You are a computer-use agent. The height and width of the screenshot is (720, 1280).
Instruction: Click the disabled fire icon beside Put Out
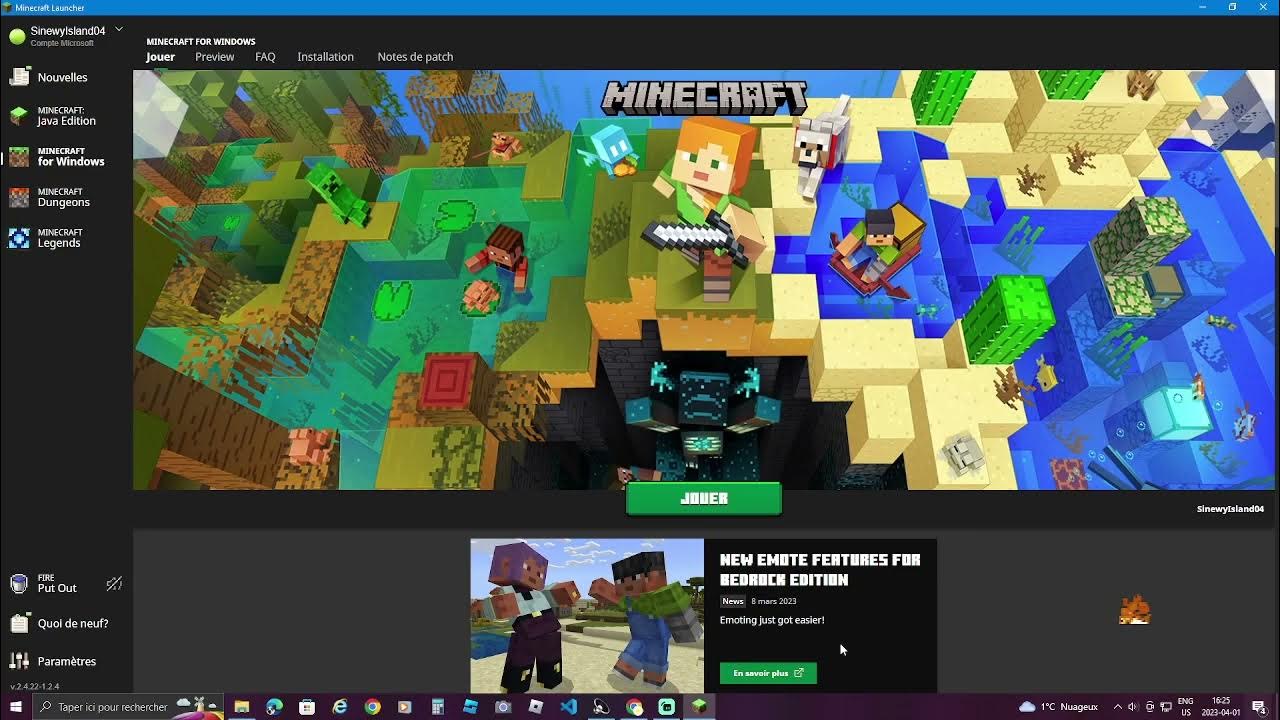pyautogui.click(x=114, y=584)
